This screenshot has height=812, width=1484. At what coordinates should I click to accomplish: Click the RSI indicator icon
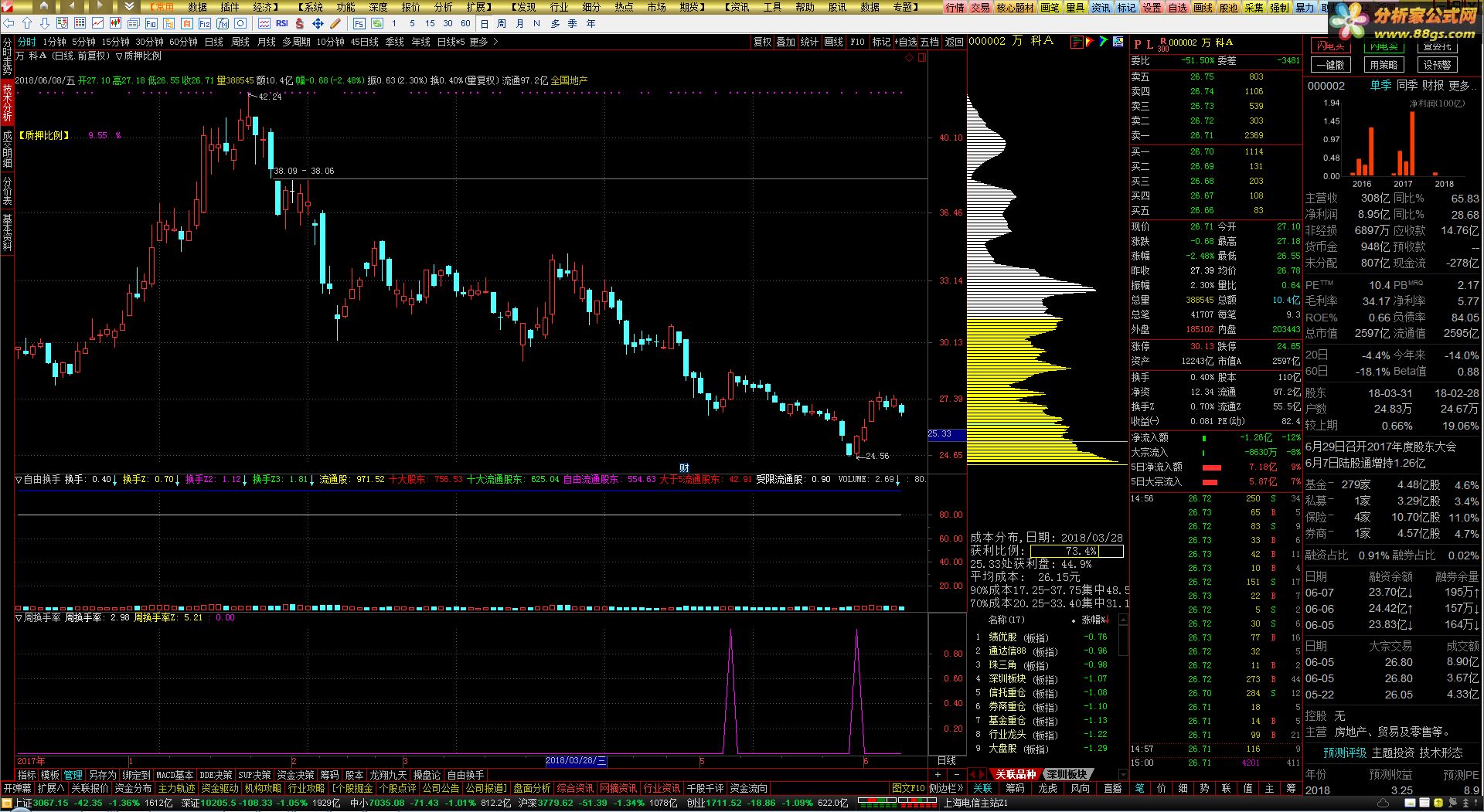tap(282, 23)
